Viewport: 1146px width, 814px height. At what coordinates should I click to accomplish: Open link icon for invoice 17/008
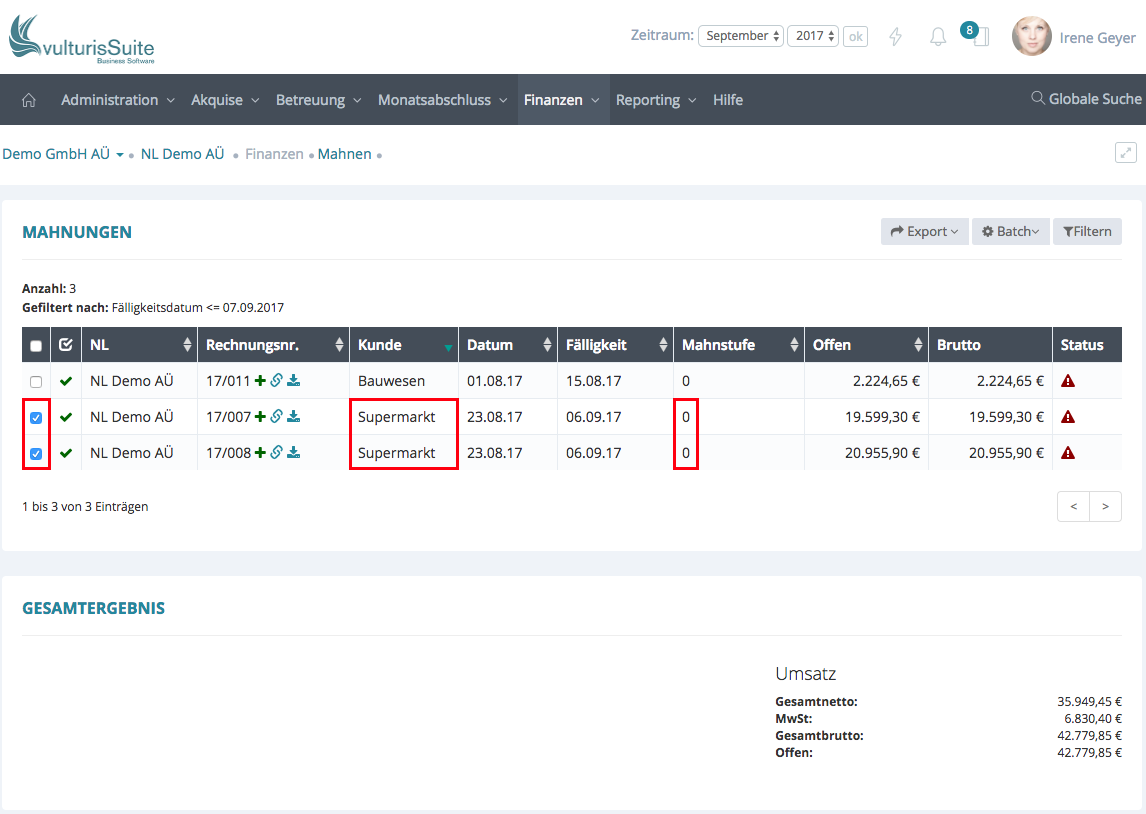277,453
